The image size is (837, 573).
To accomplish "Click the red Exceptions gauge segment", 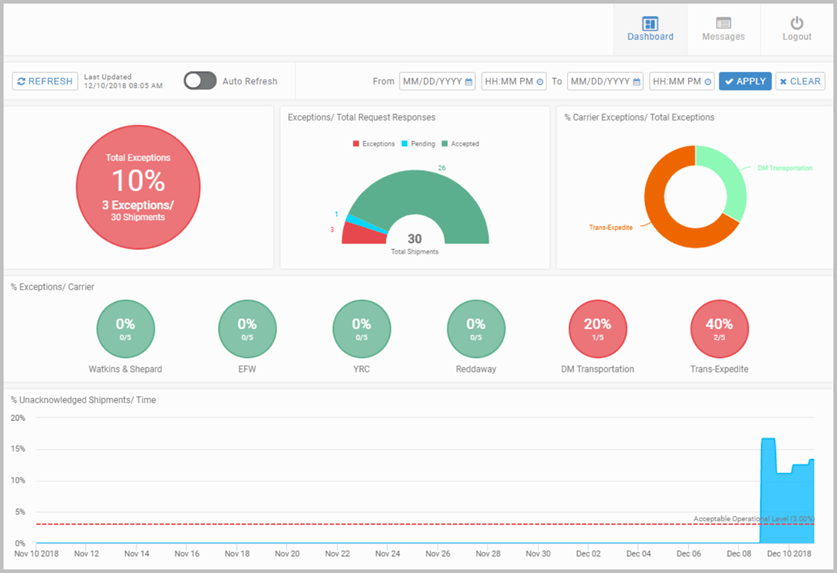I will click(363, 235).
